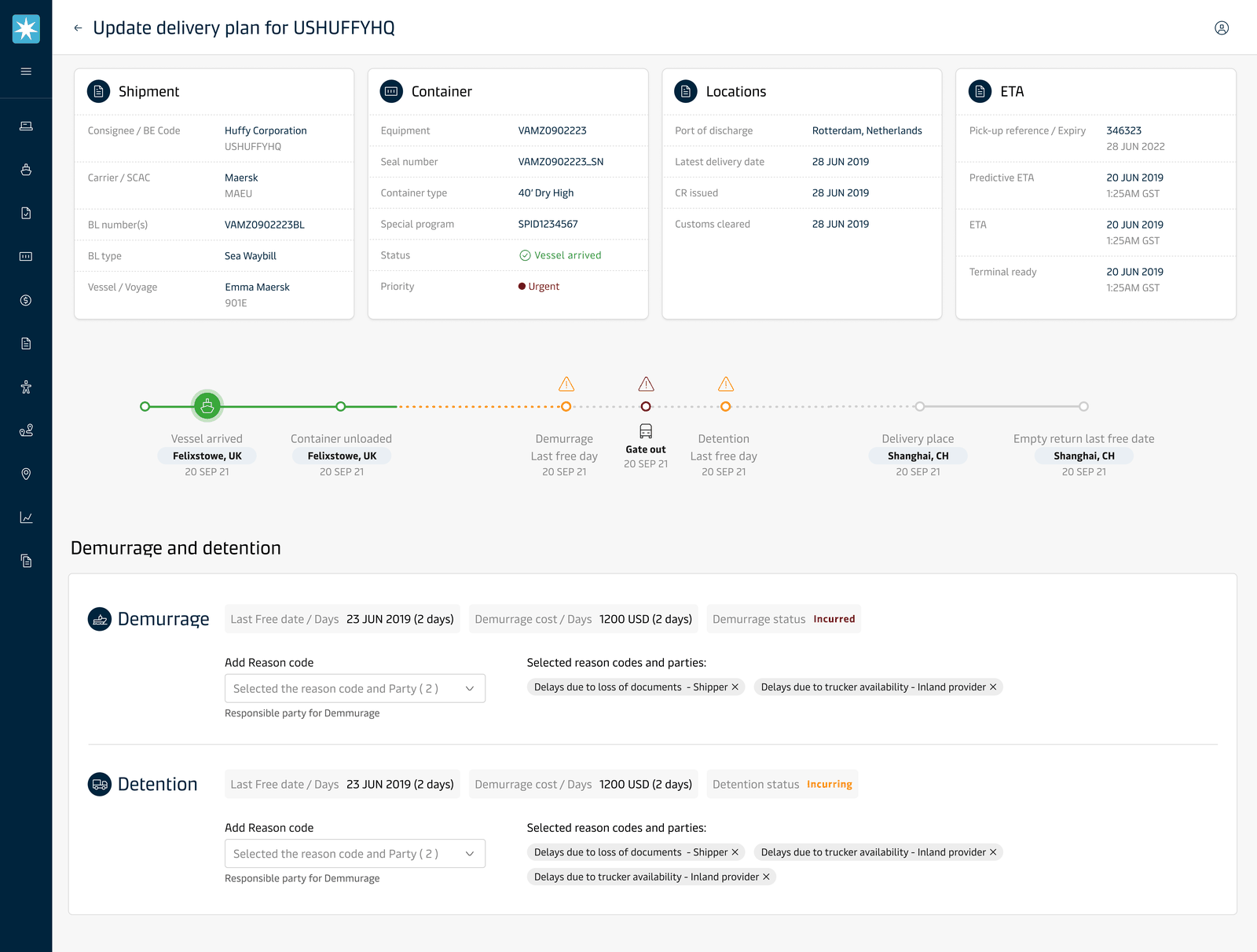Open the document text sidebar icon
This screenshot has height=952, width=1257.
26,343
